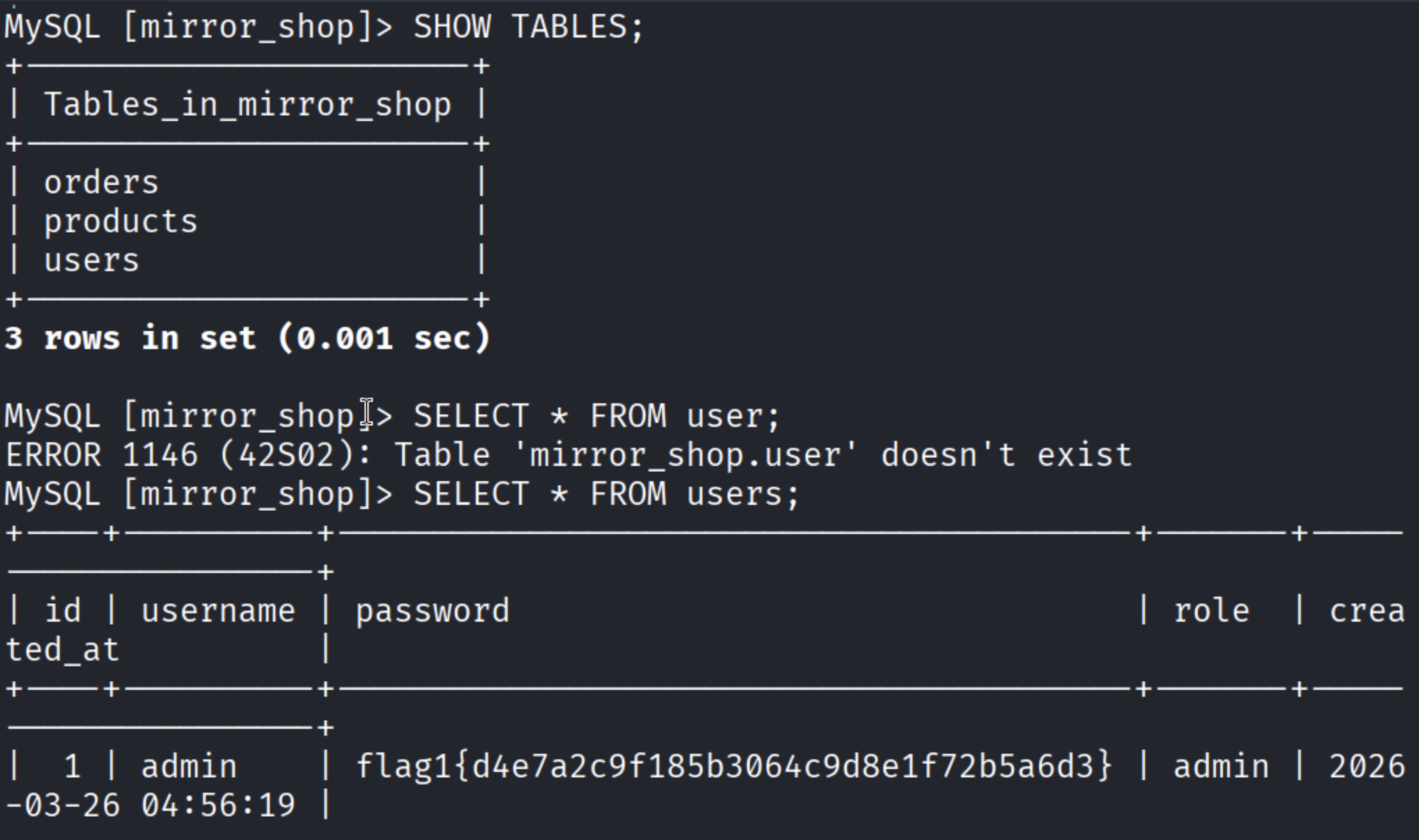Click the '3 rows in set' result line
1419x840 pixels.
[x=248, y=339]
